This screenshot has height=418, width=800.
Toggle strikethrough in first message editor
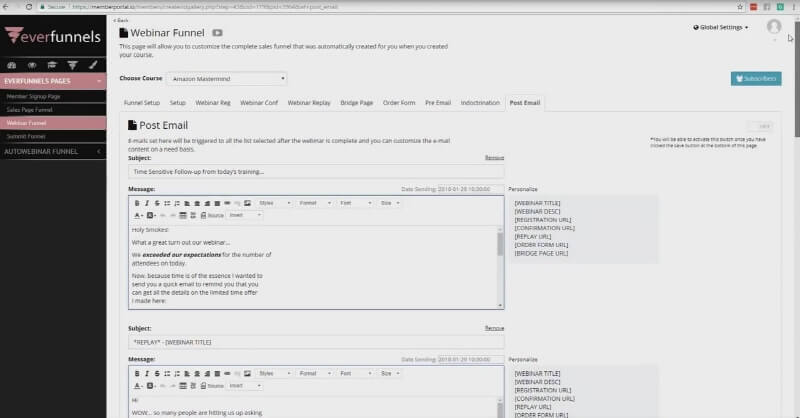click(x=157, y=203)
